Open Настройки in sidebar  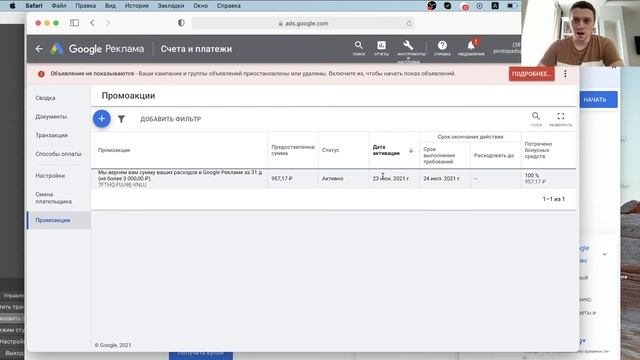click(x=50, y=176)
